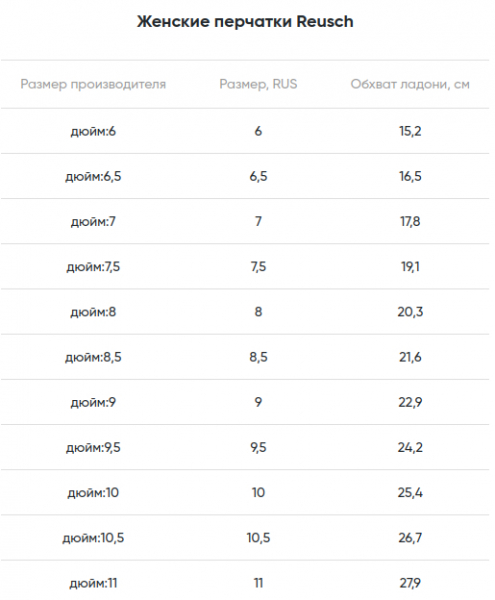
Task: Click the palm girth value 17,8
Action: 410,222
